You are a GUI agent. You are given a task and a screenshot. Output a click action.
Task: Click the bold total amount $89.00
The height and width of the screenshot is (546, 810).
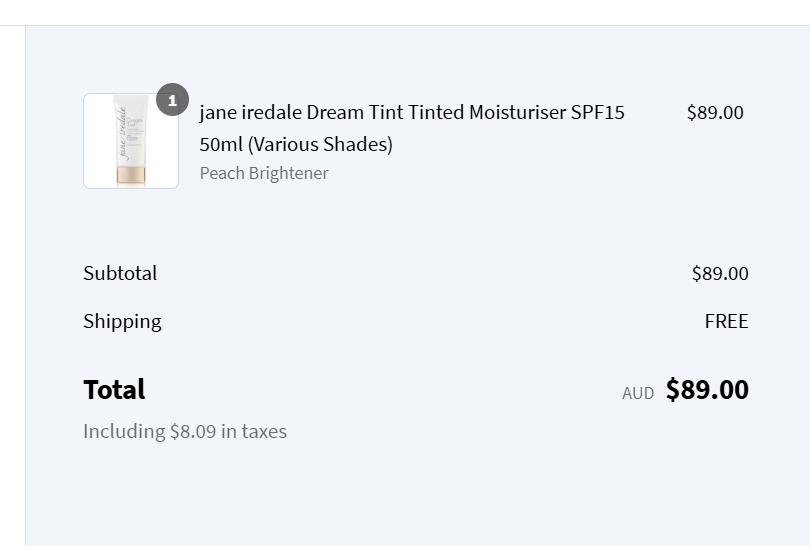point(707,389)
